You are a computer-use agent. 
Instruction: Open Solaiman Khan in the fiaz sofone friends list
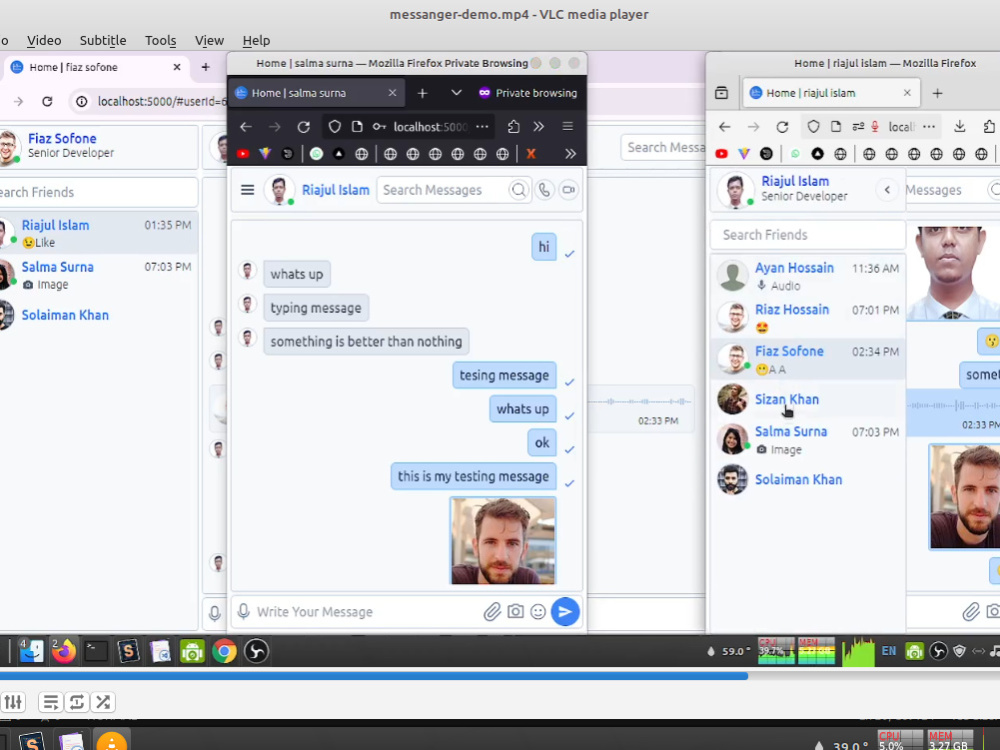pos(98,315)
